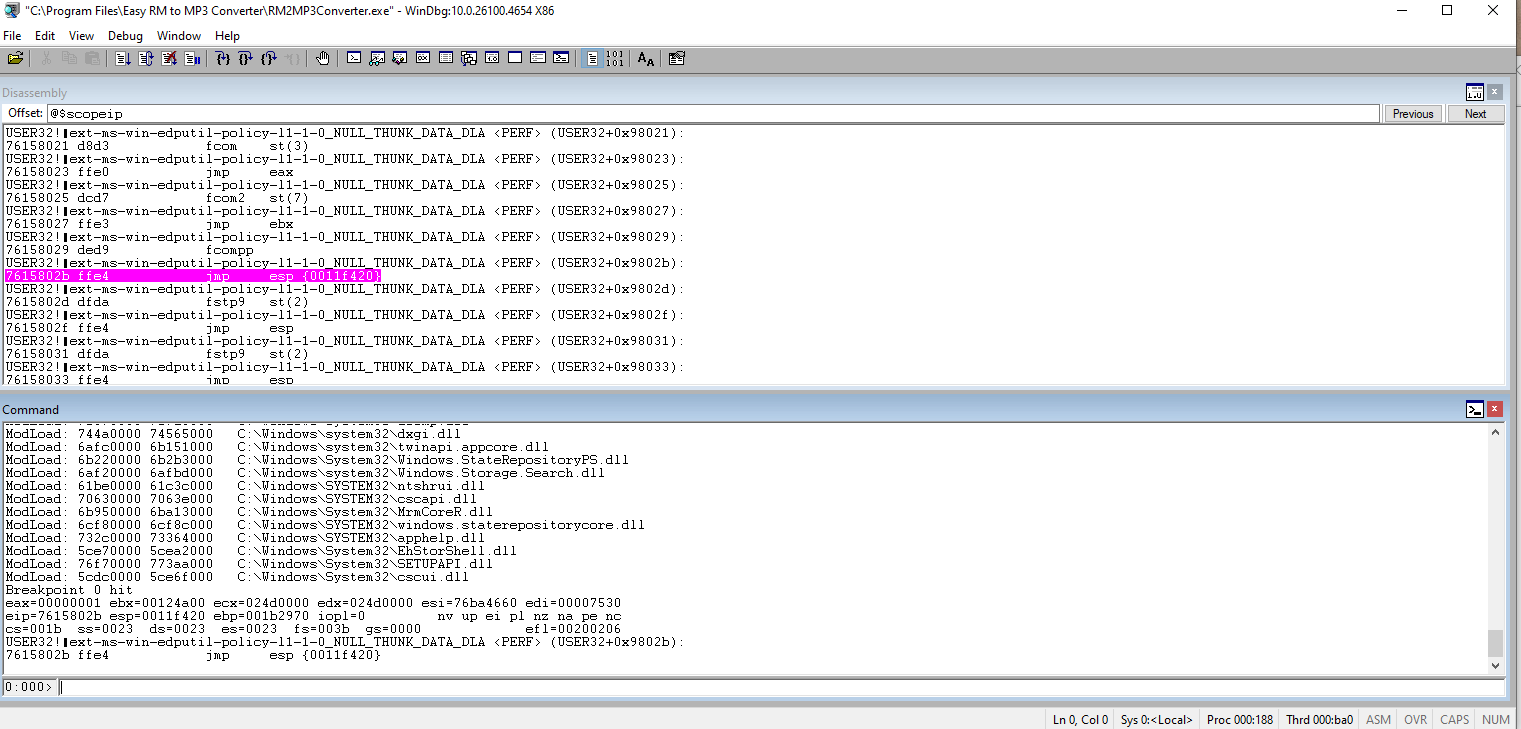Open the Debug menu
Image resolution: width=1521 pixels, height=729 pixels.
coord(125,36)
